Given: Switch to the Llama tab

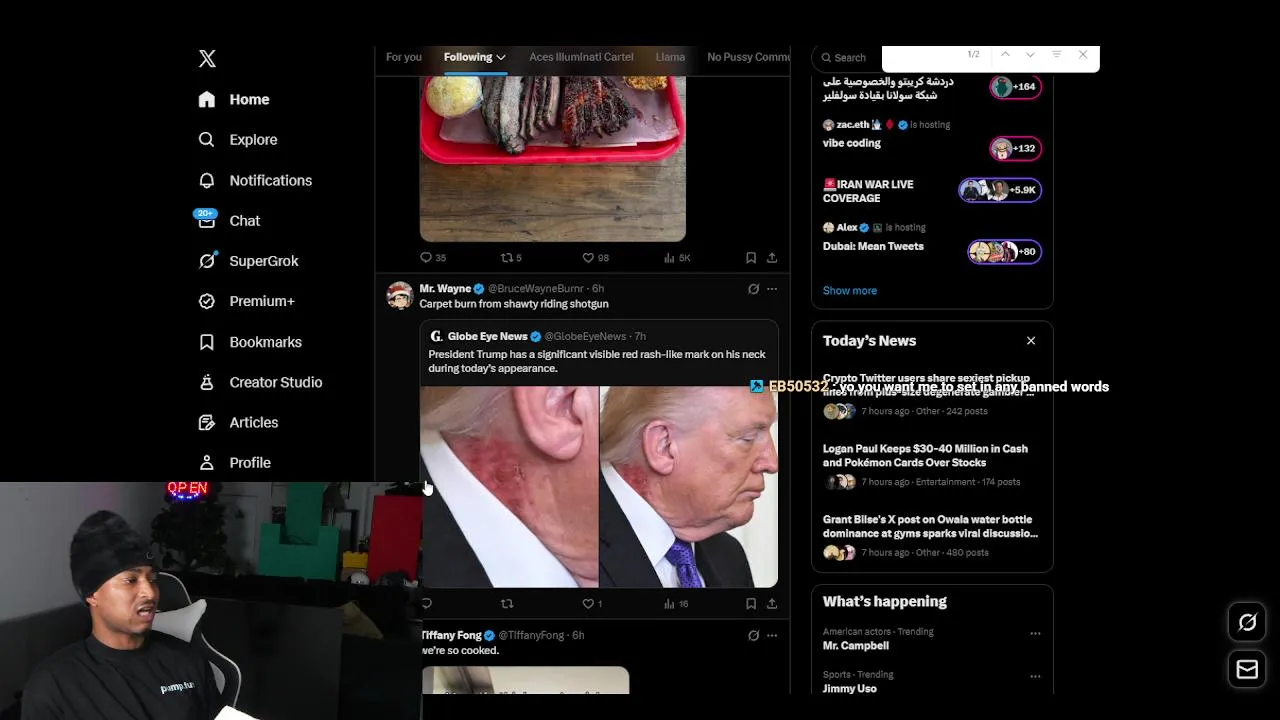Looking at the screenshot, I should [x=670, y=57].
